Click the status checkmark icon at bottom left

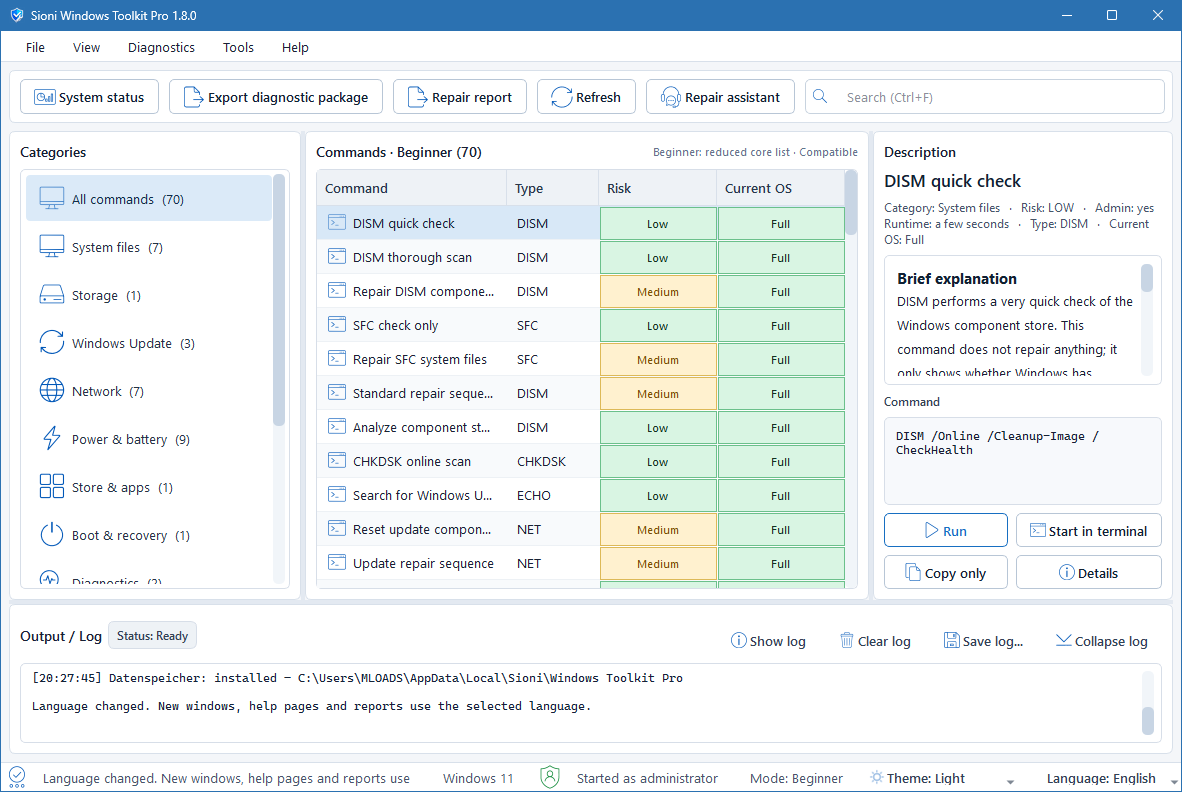tap(17, 777)
